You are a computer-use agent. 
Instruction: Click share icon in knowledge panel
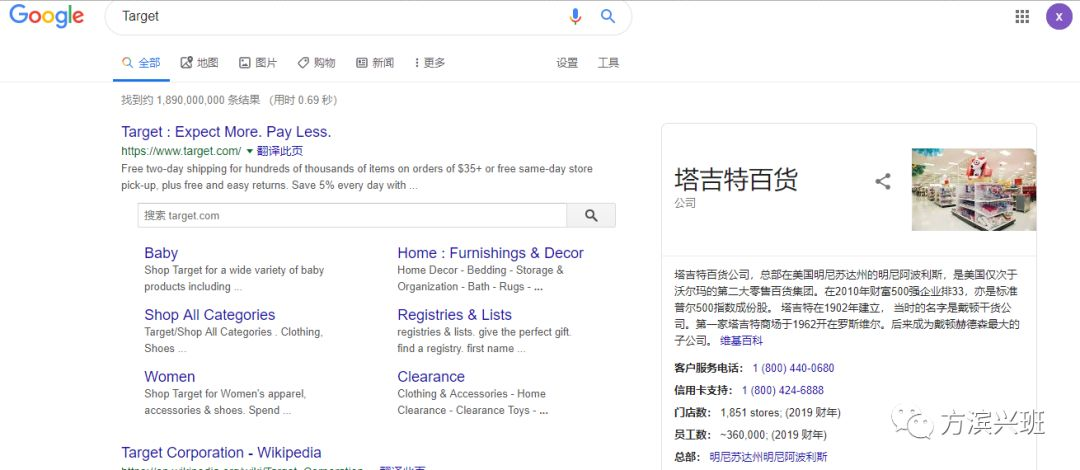882,182
